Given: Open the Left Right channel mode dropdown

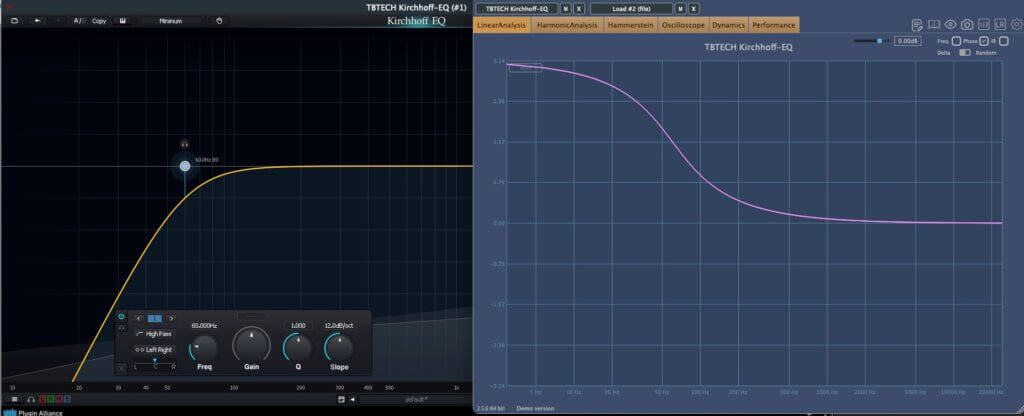Looking at the screenshot, I should 154,349.
